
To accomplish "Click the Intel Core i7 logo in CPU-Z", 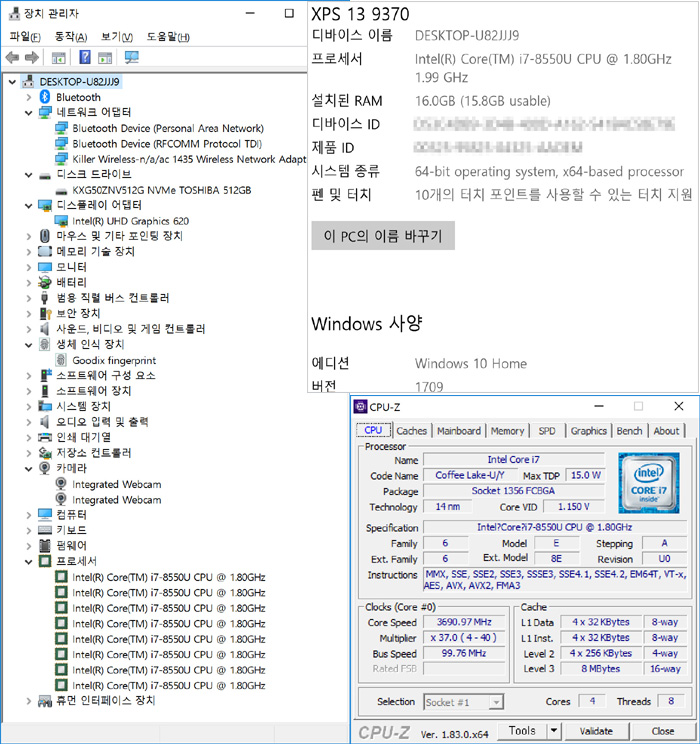I will 649,483.
